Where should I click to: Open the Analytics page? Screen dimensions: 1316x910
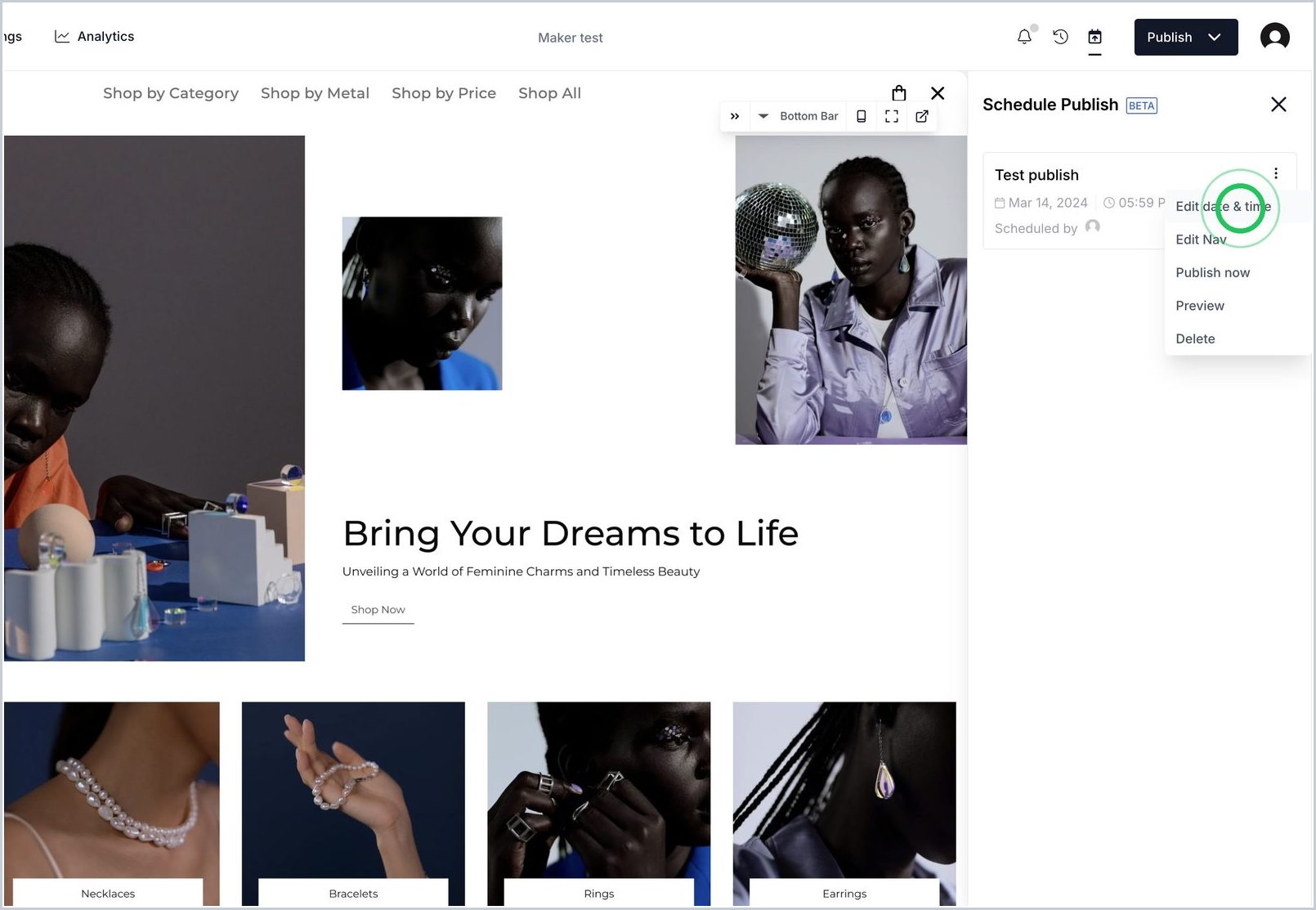94,36
